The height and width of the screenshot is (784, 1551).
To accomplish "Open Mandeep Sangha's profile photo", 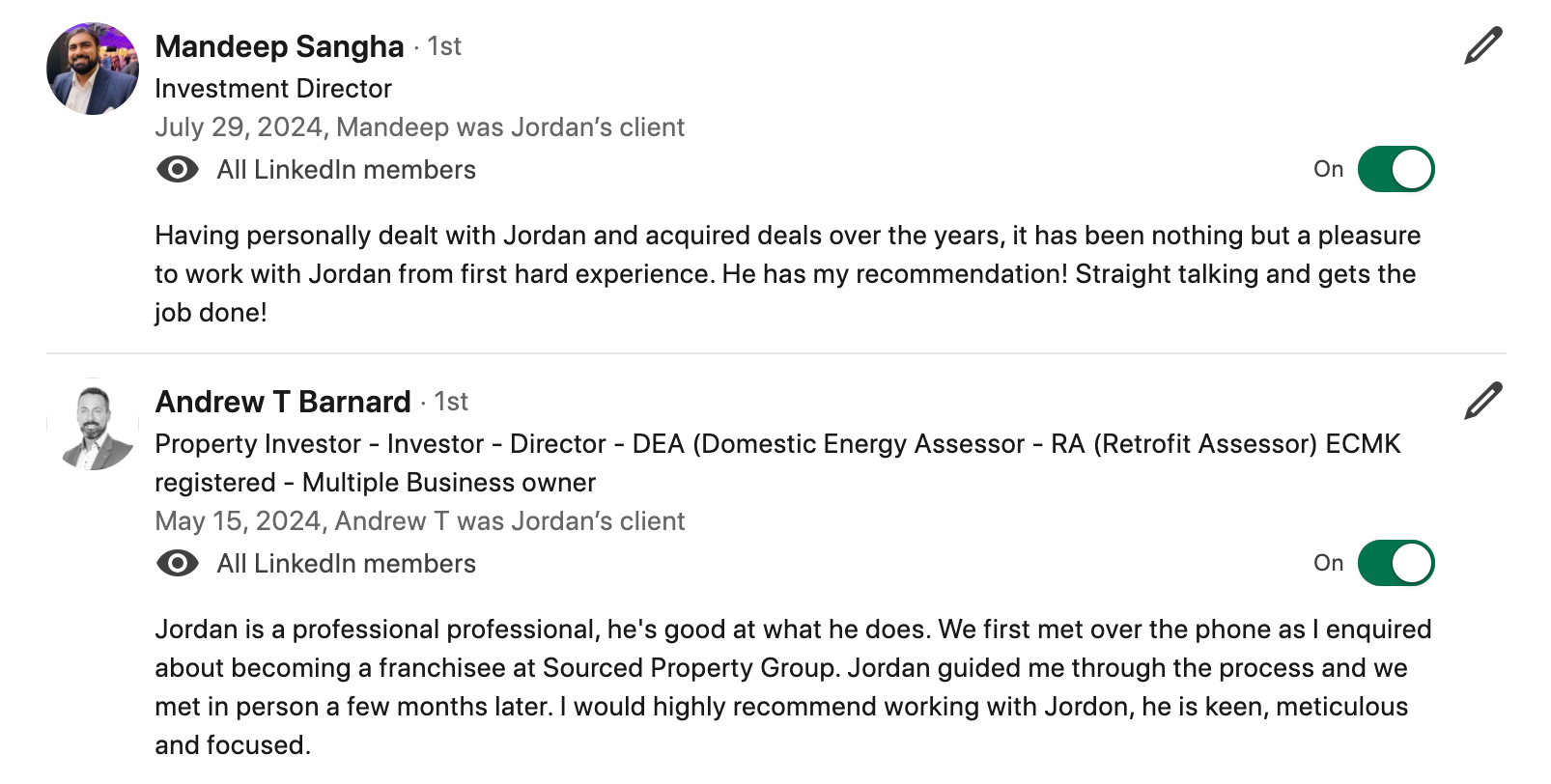I will point(93,69).
